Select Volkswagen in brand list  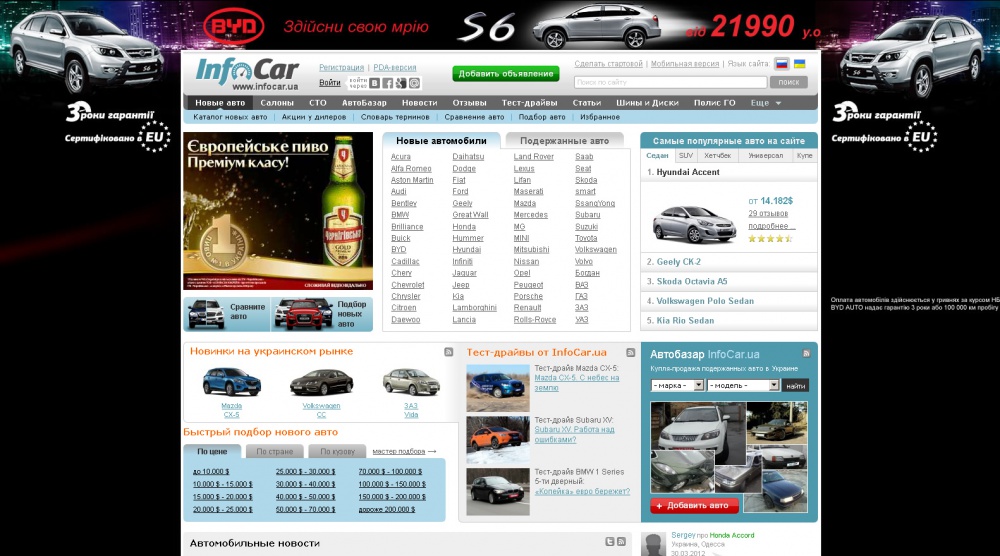coord(596,250)
